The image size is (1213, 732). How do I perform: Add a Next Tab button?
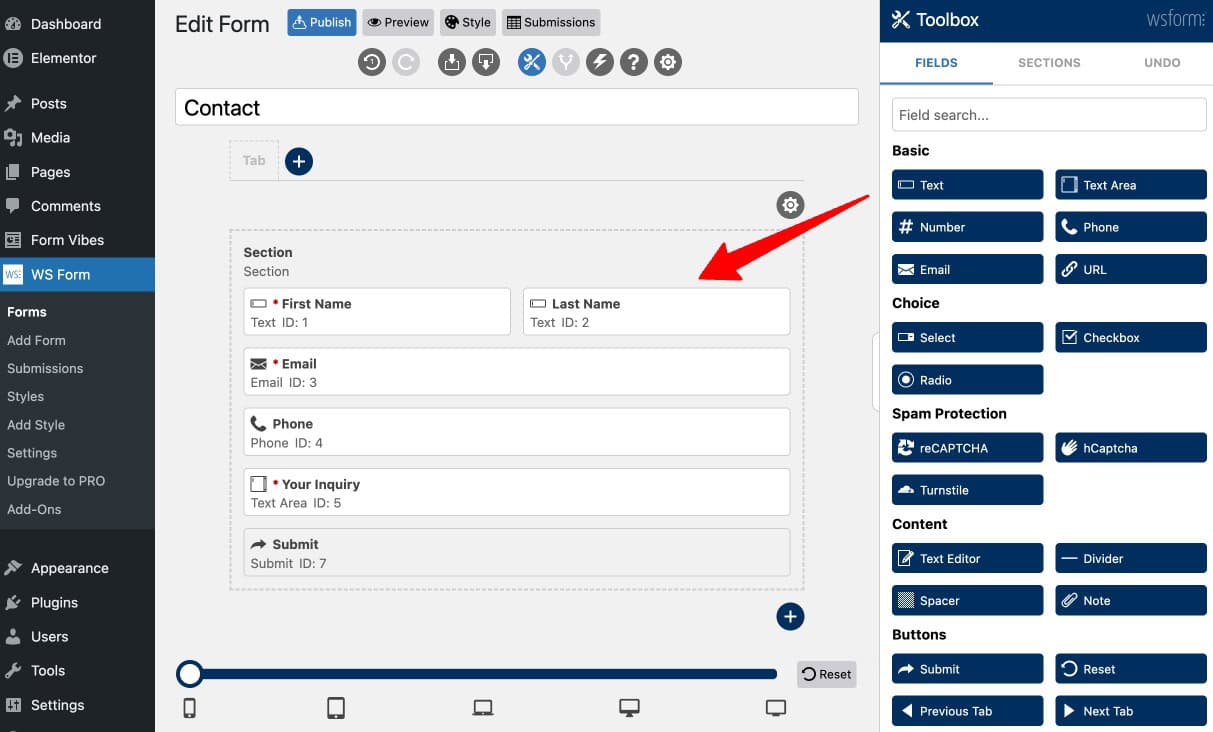(1131, 711)
